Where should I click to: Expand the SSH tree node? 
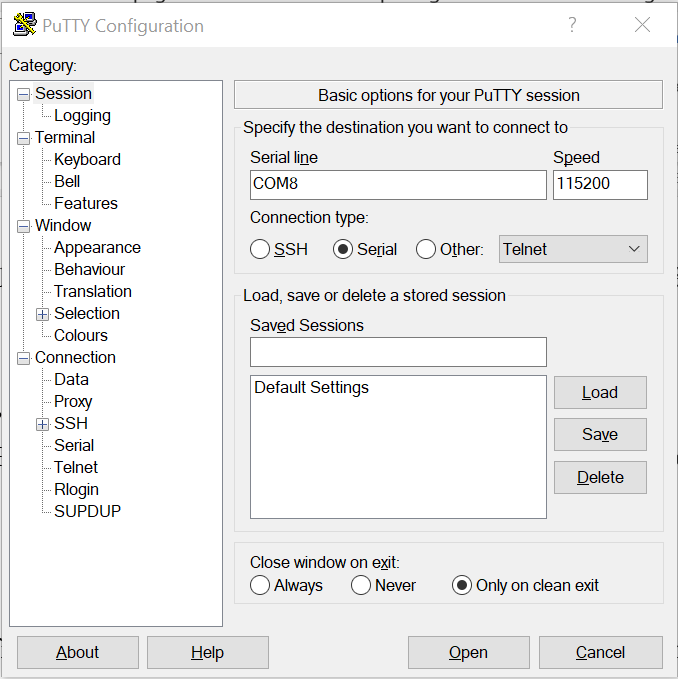42,424
